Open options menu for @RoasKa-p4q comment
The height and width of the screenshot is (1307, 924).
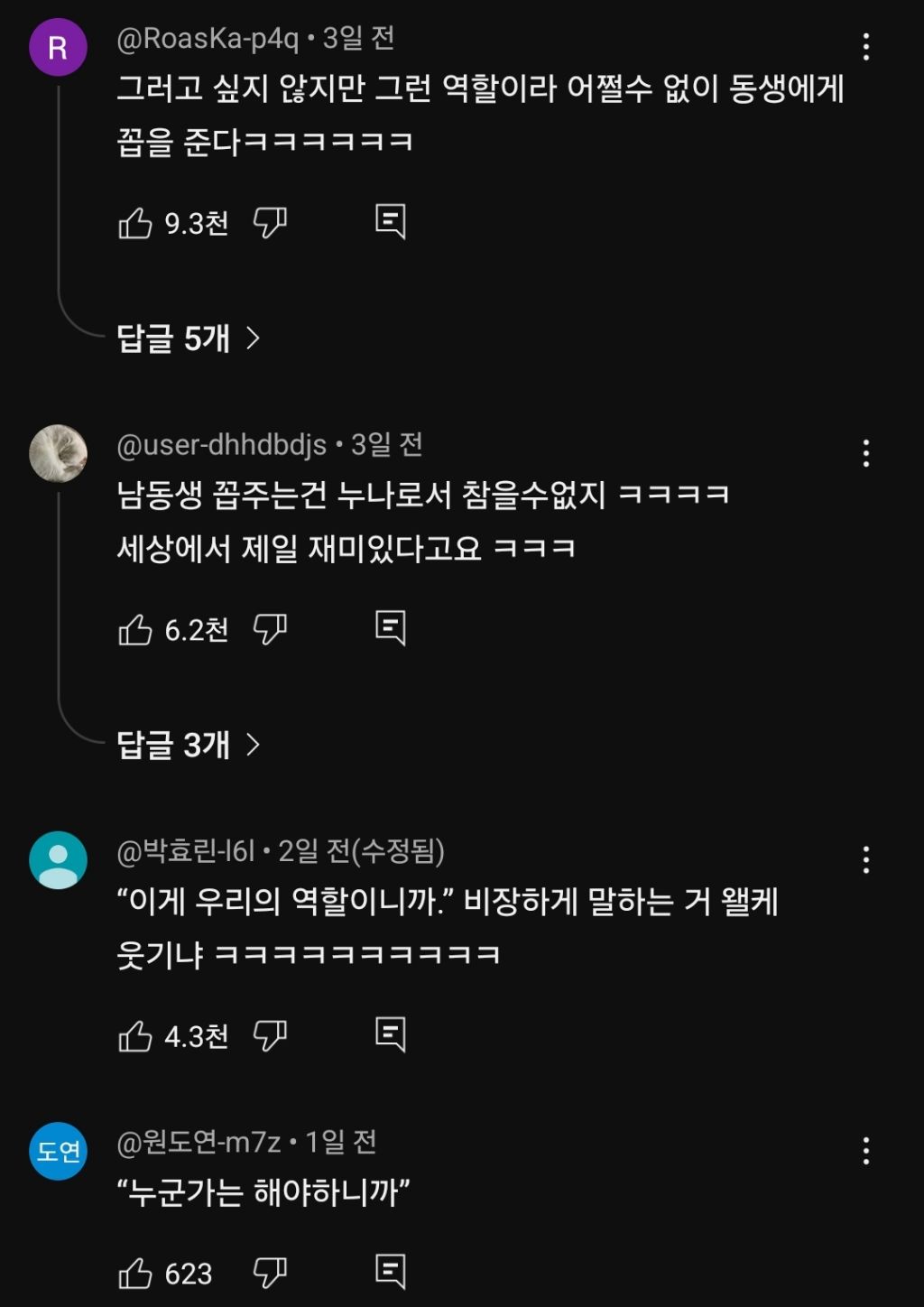[x=866, y=47]
